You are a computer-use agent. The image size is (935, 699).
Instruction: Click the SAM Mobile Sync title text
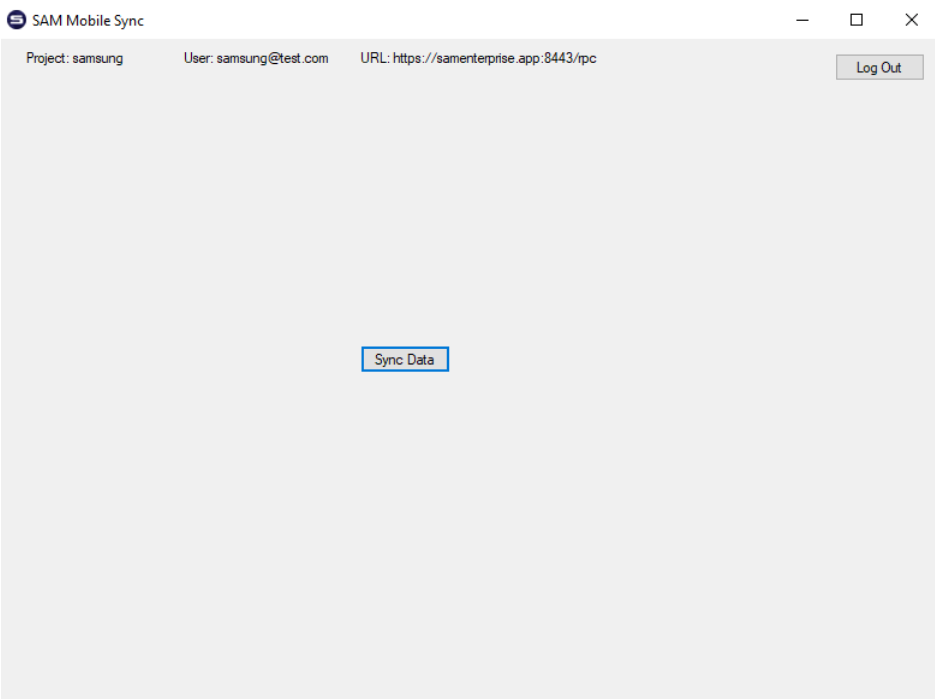coord(88,20)
